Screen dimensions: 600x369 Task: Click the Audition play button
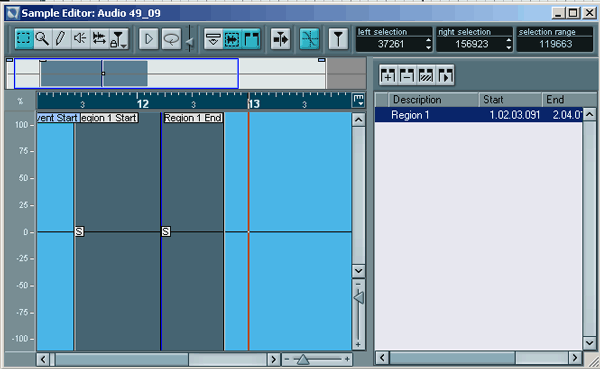point(148,39)
